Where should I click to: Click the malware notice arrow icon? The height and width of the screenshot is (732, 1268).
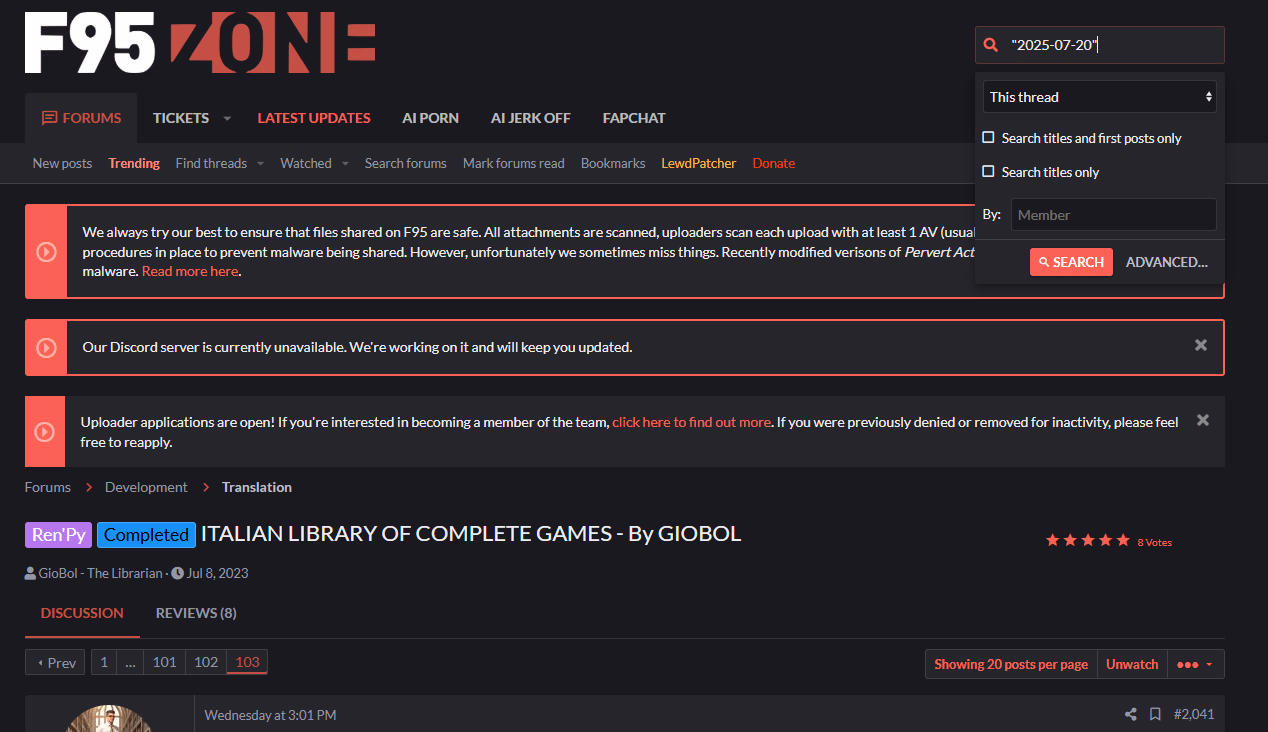[x=46, y=251]
